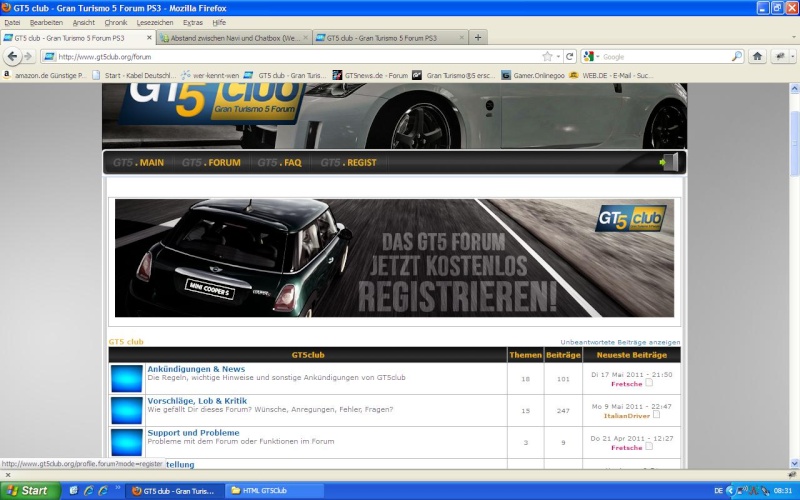Open the Bearbeiten menu
Screen dimensions: 800x500
tap(46, 22)
